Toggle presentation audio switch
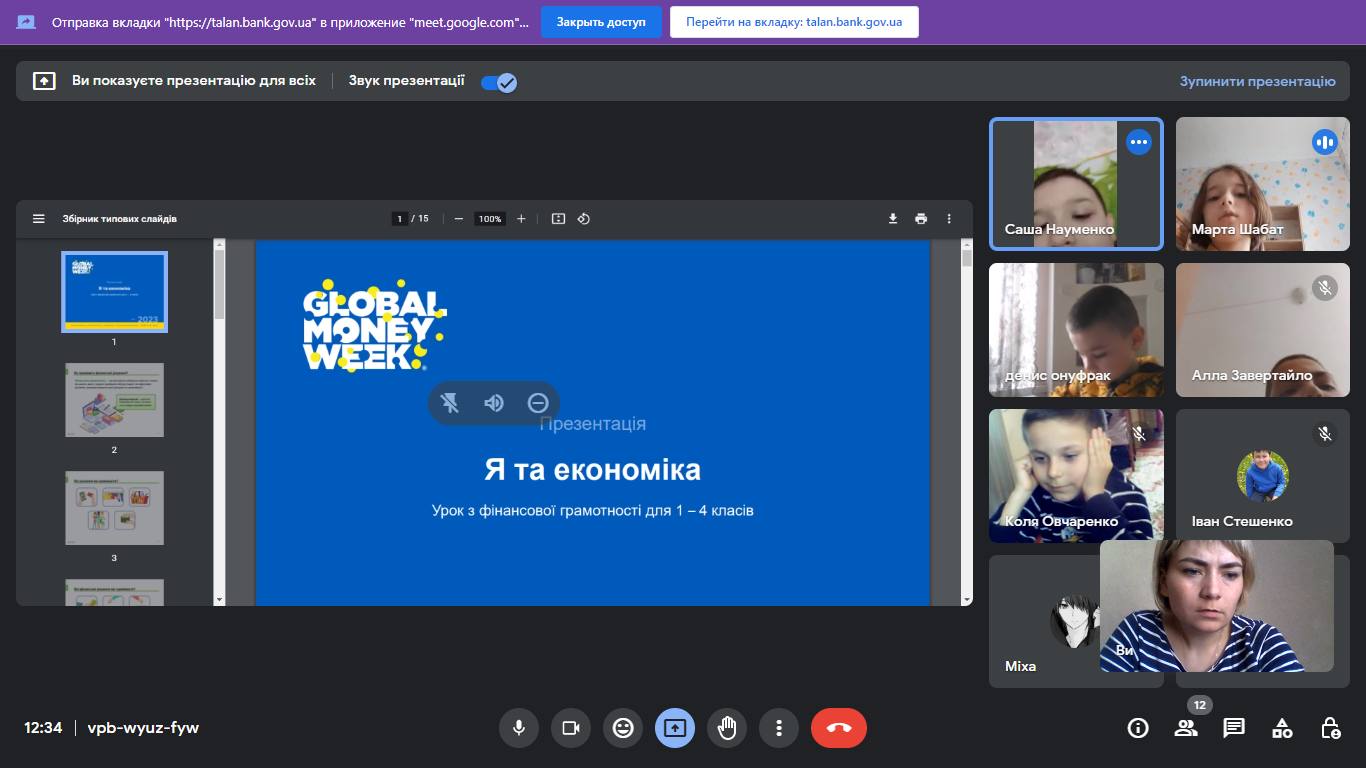 [x=499, y=82]
